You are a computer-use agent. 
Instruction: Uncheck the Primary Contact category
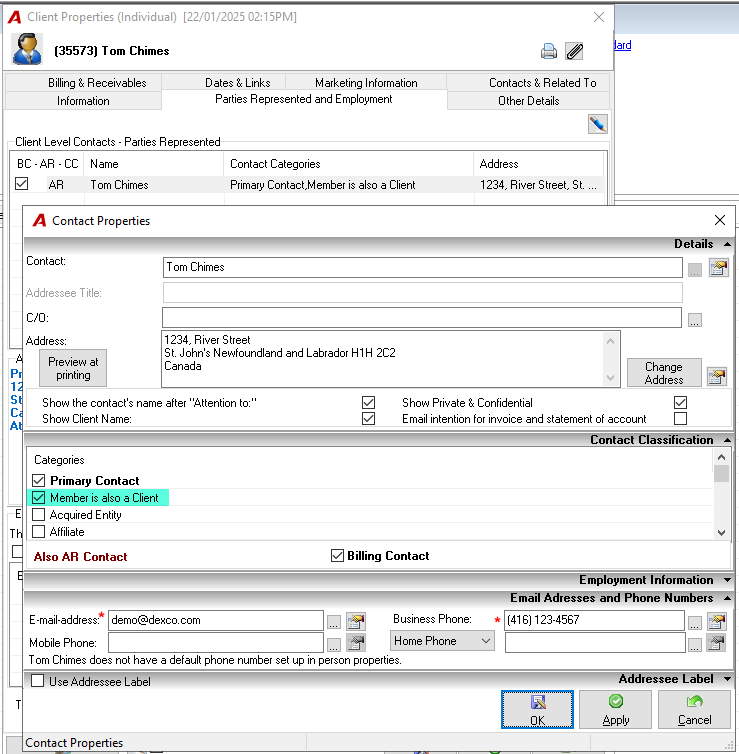38,480
